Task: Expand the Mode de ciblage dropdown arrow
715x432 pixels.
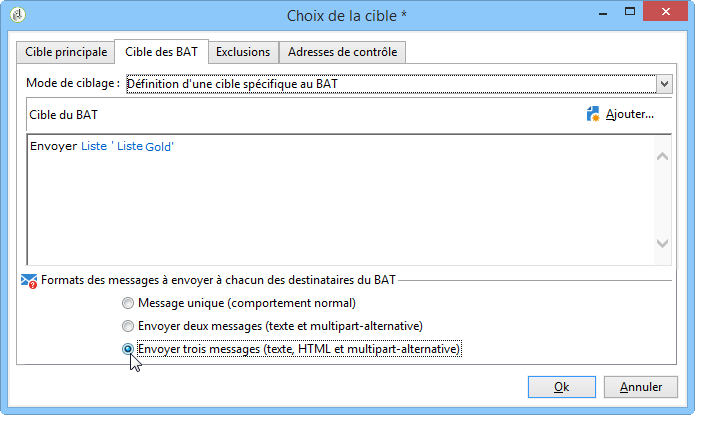Action: coord(664,84)
